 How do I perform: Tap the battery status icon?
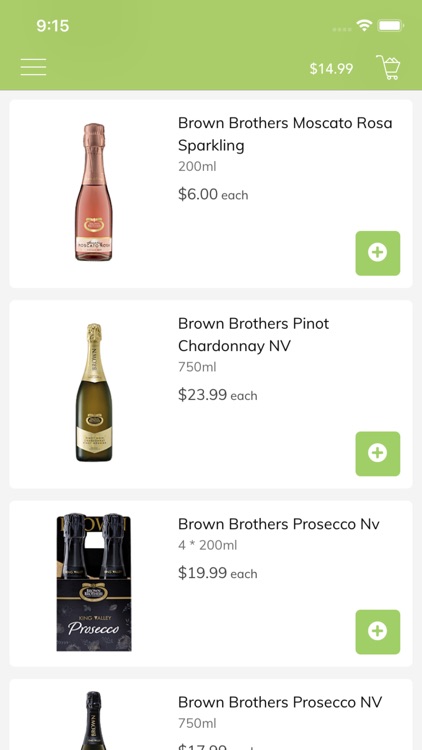(391, 25)
